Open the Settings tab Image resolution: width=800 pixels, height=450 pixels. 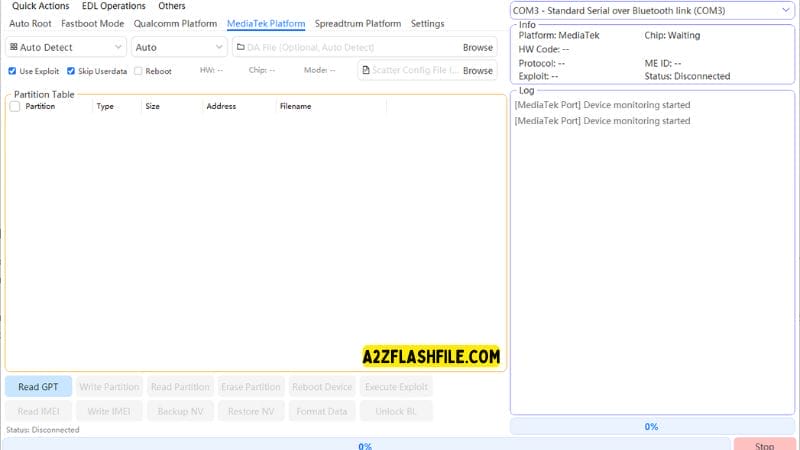pos(427,23)
